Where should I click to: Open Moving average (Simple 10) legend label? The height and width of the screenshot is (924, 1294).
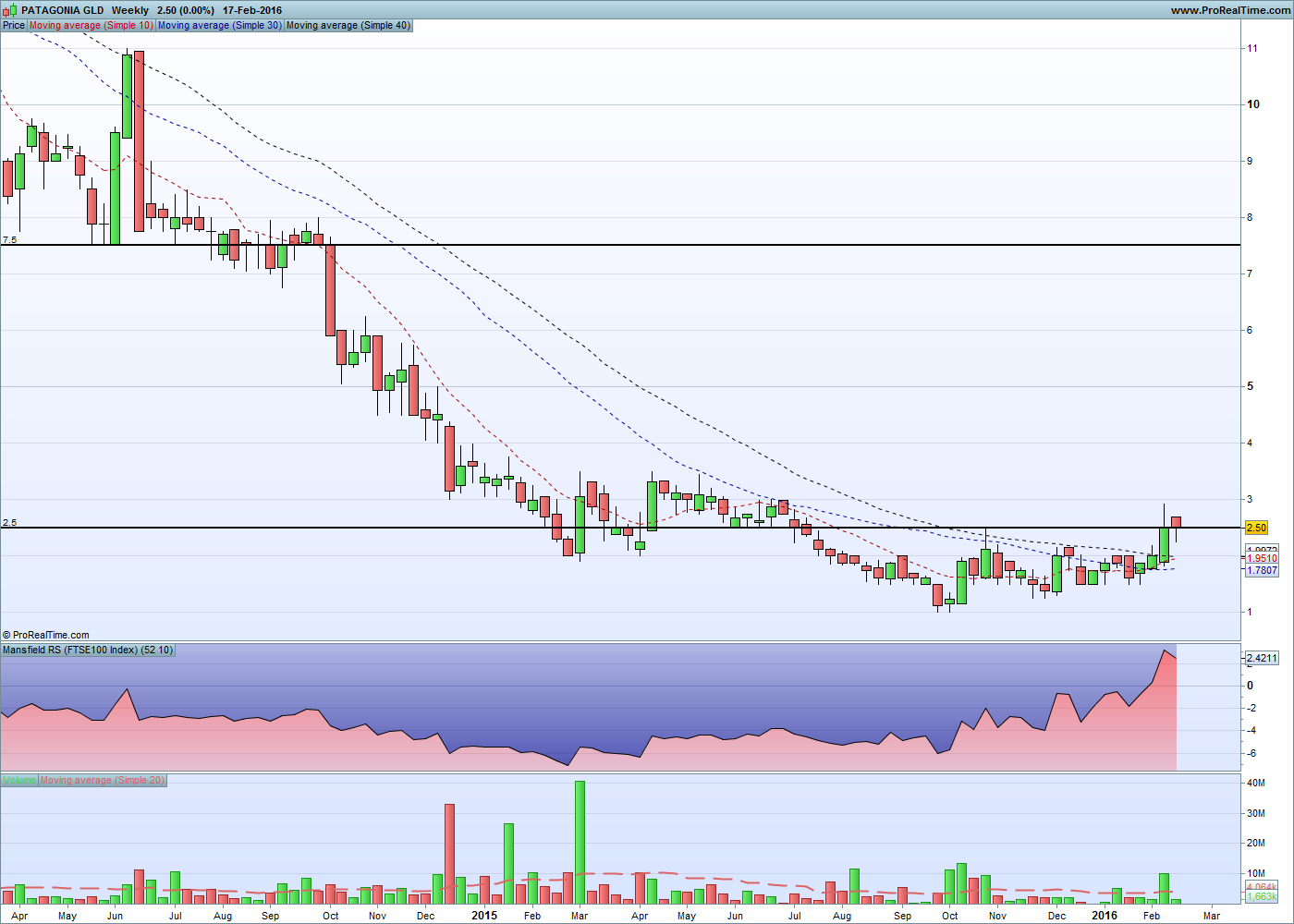[x=92, y=25]
